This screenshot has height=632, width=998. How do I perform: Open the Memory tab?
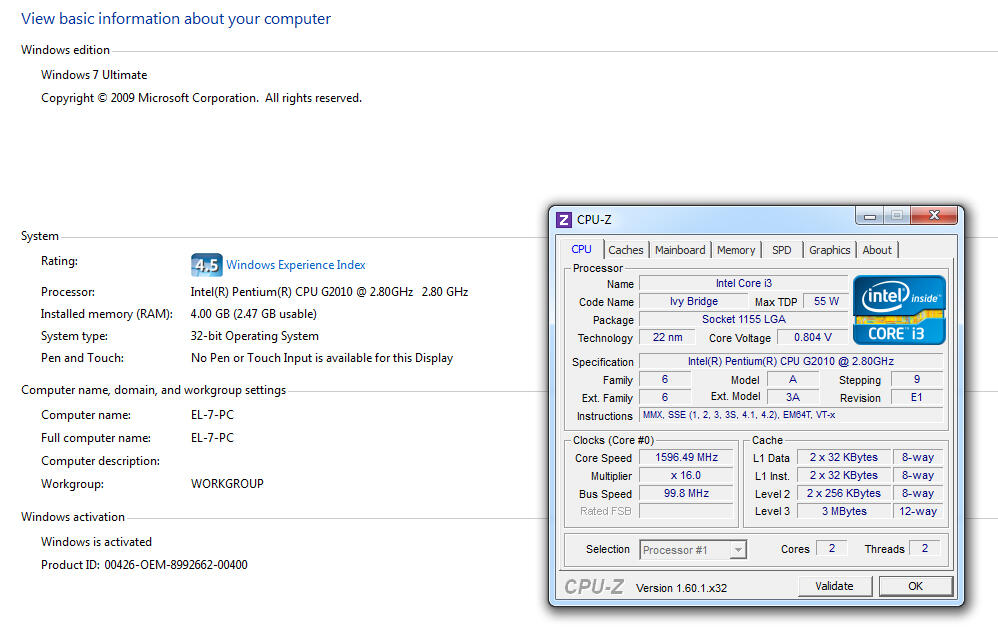click(x=736, y=250)
